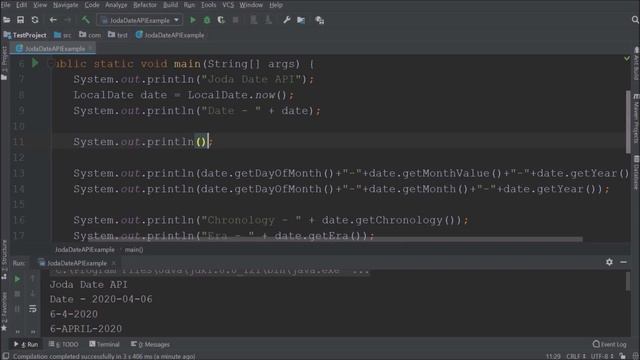Open the Code menu

click(92, 5)
